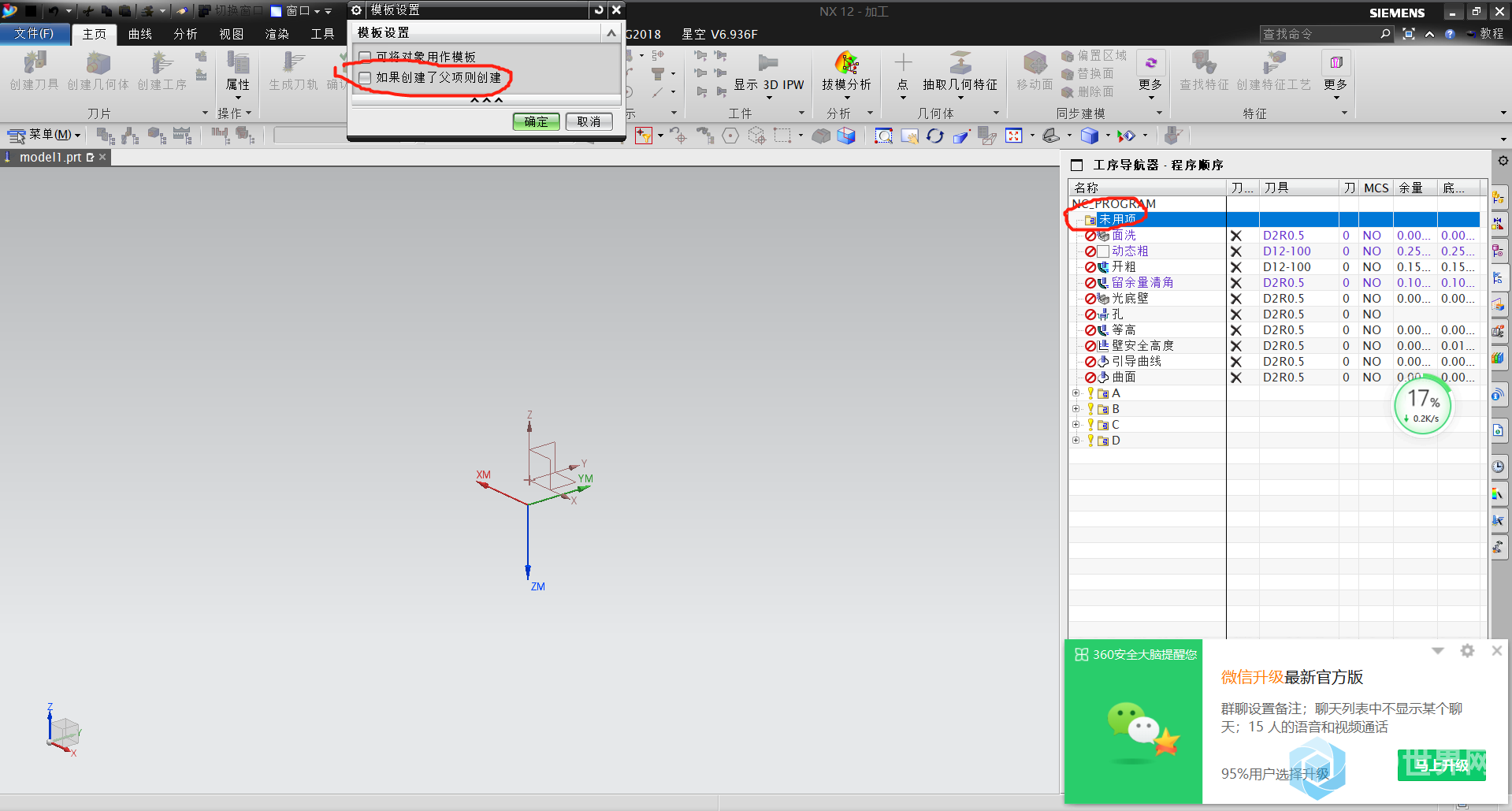
Task: Select the 留余量清角 operation row
Action: click(1274, 282)
